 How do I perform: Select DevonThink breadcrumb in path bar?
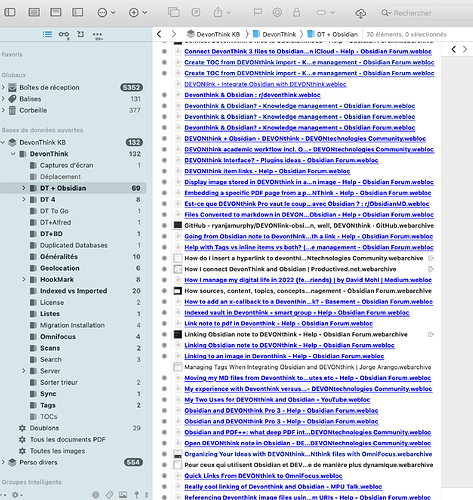[275, 34]
